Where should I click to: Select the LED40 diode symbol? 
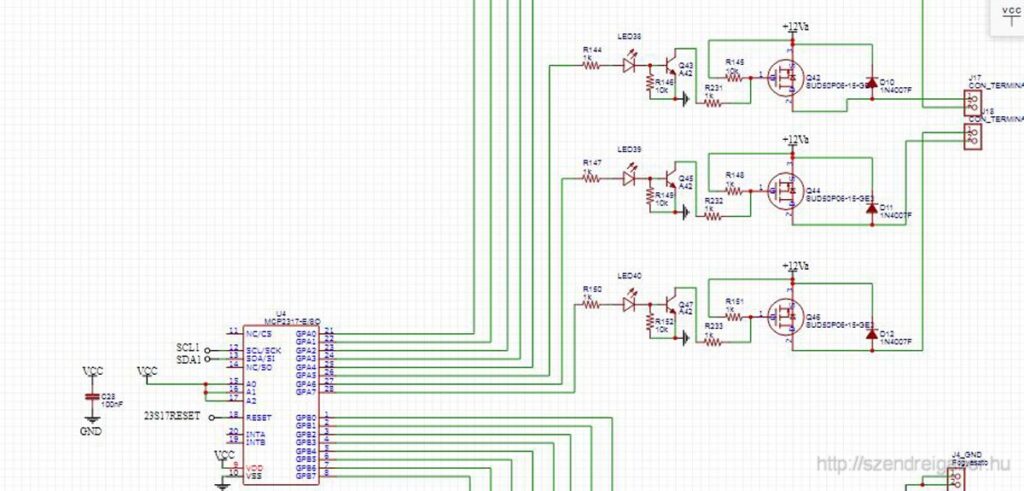click(x=630, y=304)
